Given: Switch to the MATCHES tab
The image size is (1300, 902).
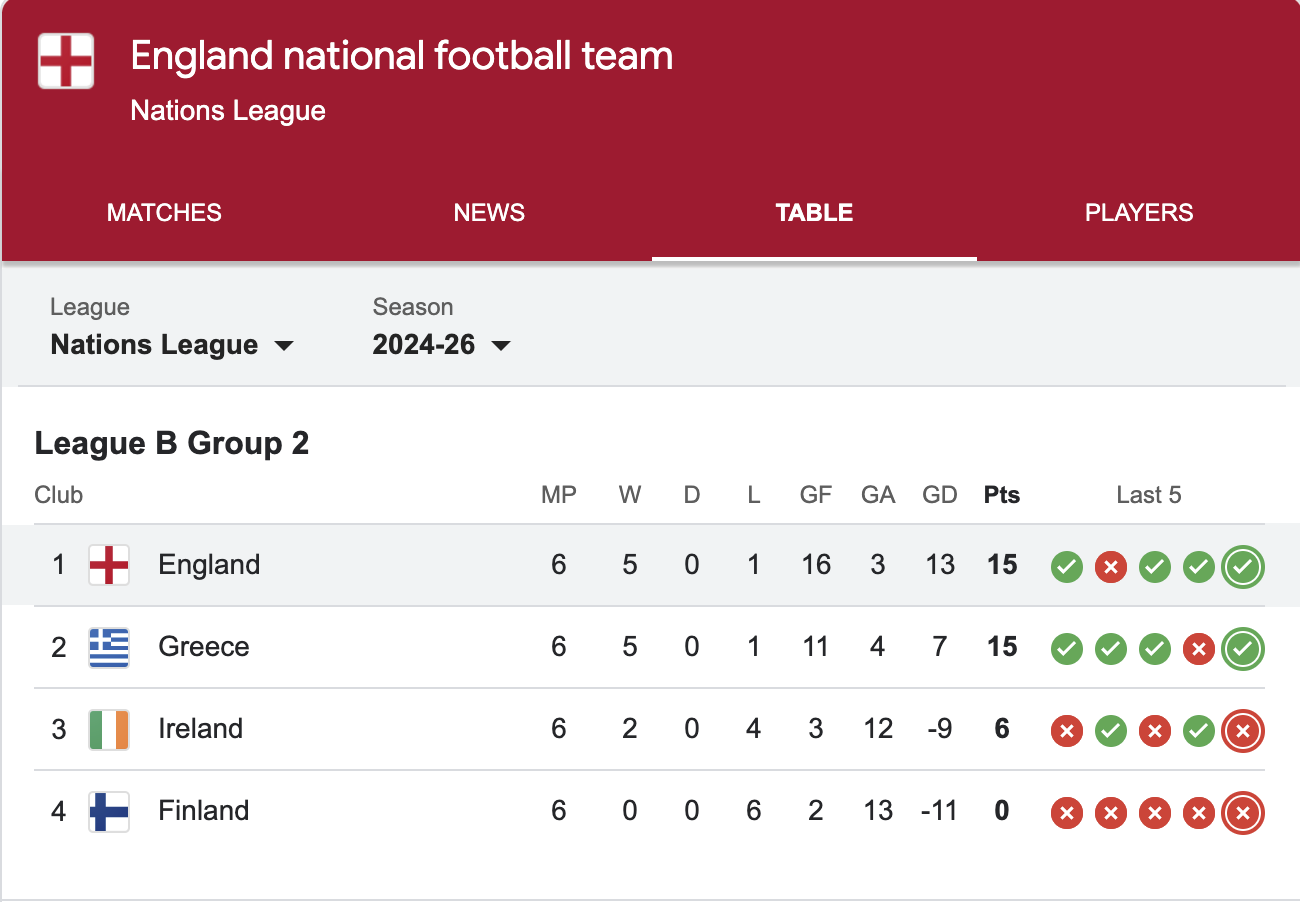Looking at the screenshot, I should tap(163, 212).
